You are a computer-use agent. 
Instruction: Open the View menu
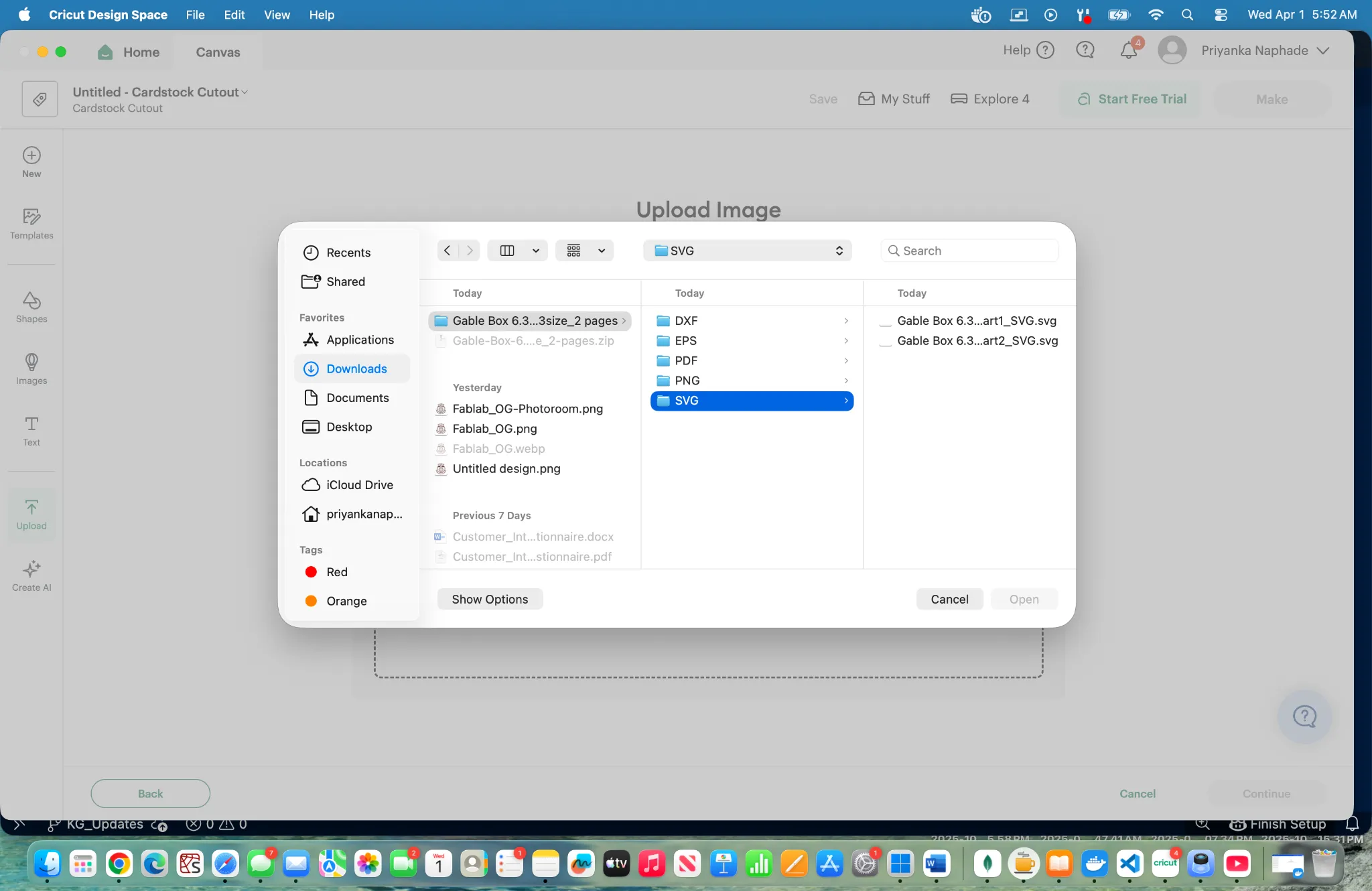[277, 15]
